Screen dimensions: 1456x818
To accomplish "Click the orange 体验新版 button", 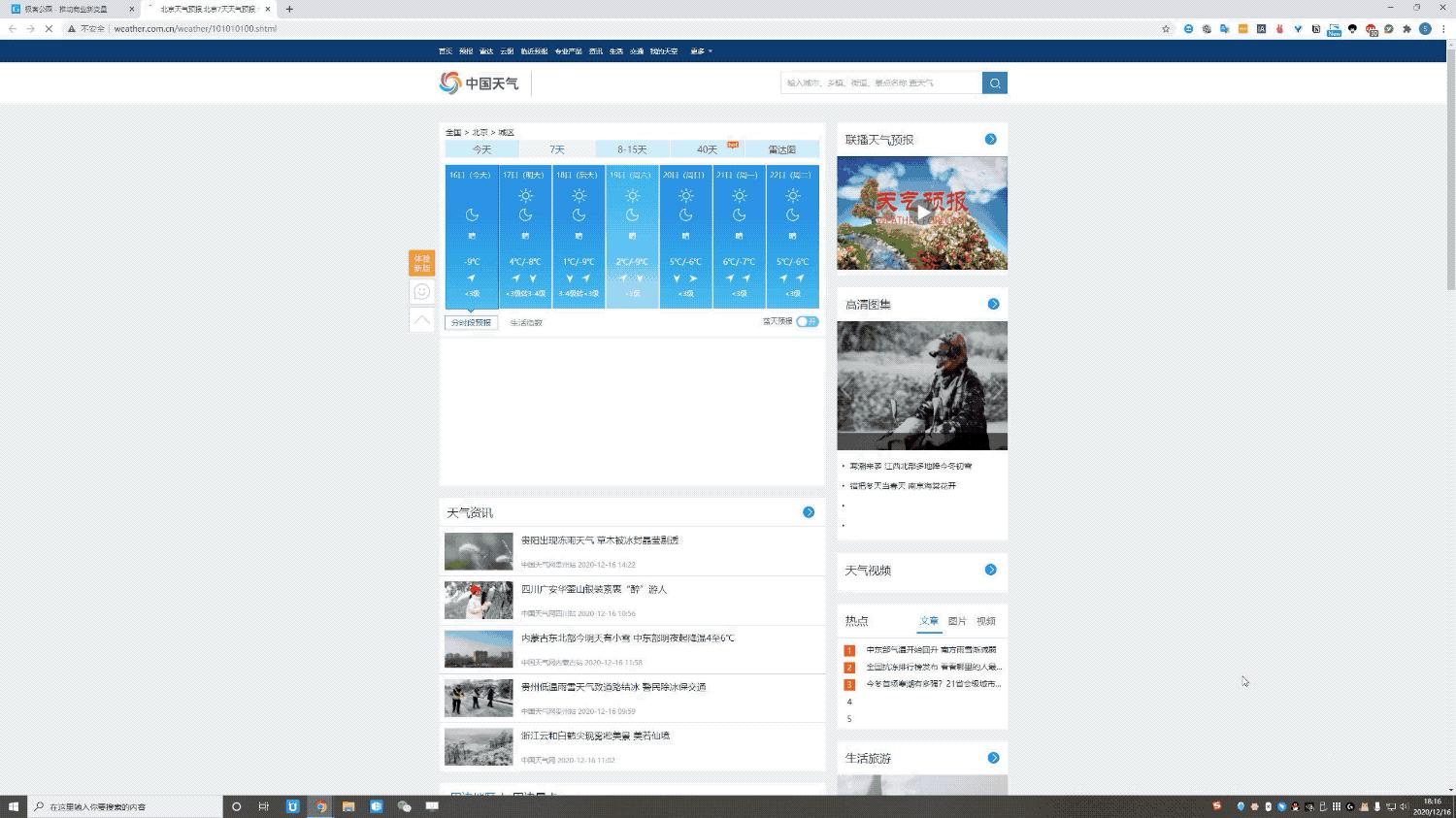I will (x=421, y=263).
